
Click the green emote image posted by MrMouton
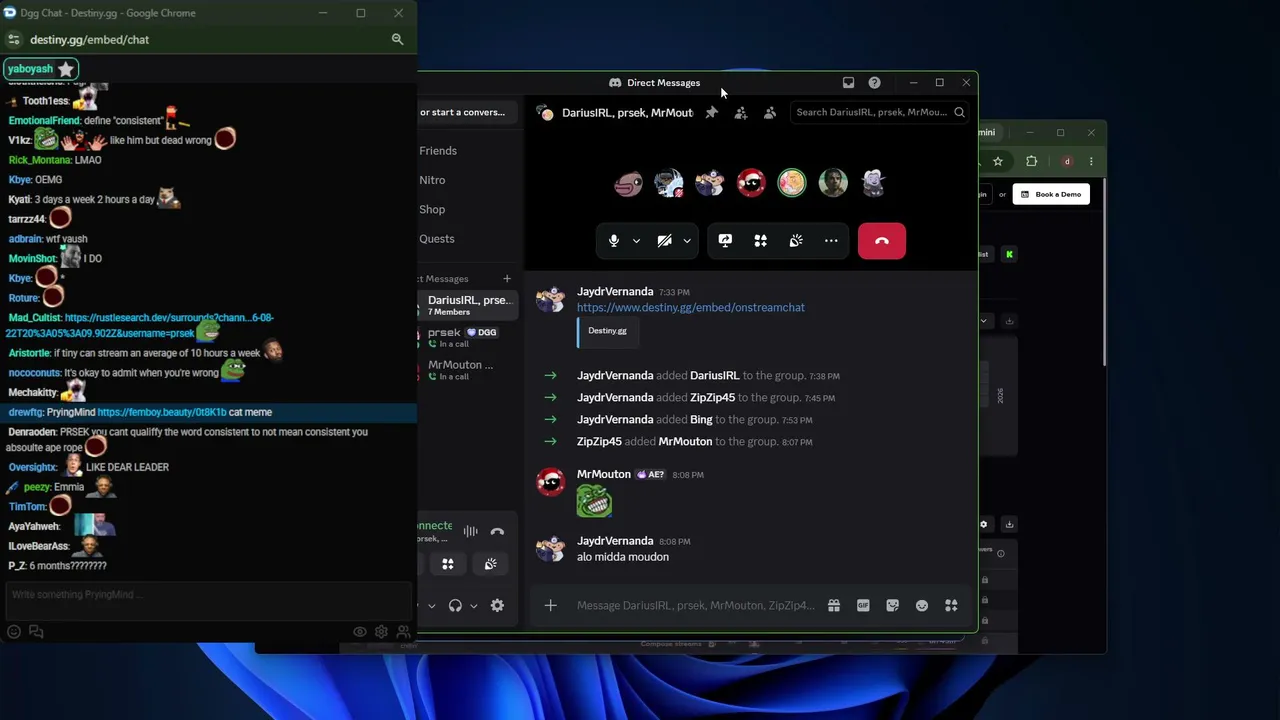[x=594, y=501]
